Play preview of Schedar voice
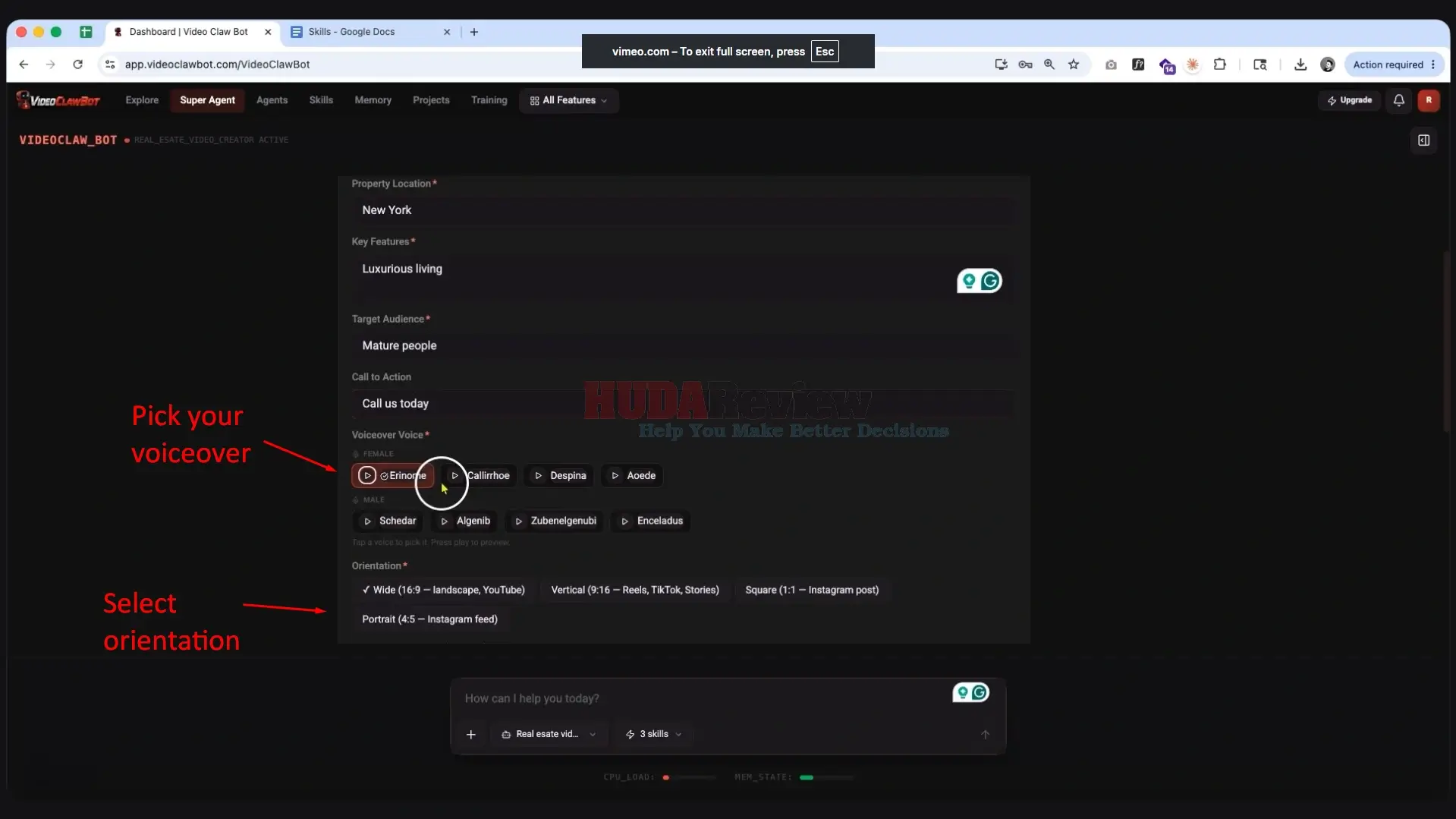1456x819 pixels. click(x=367, y=521)
